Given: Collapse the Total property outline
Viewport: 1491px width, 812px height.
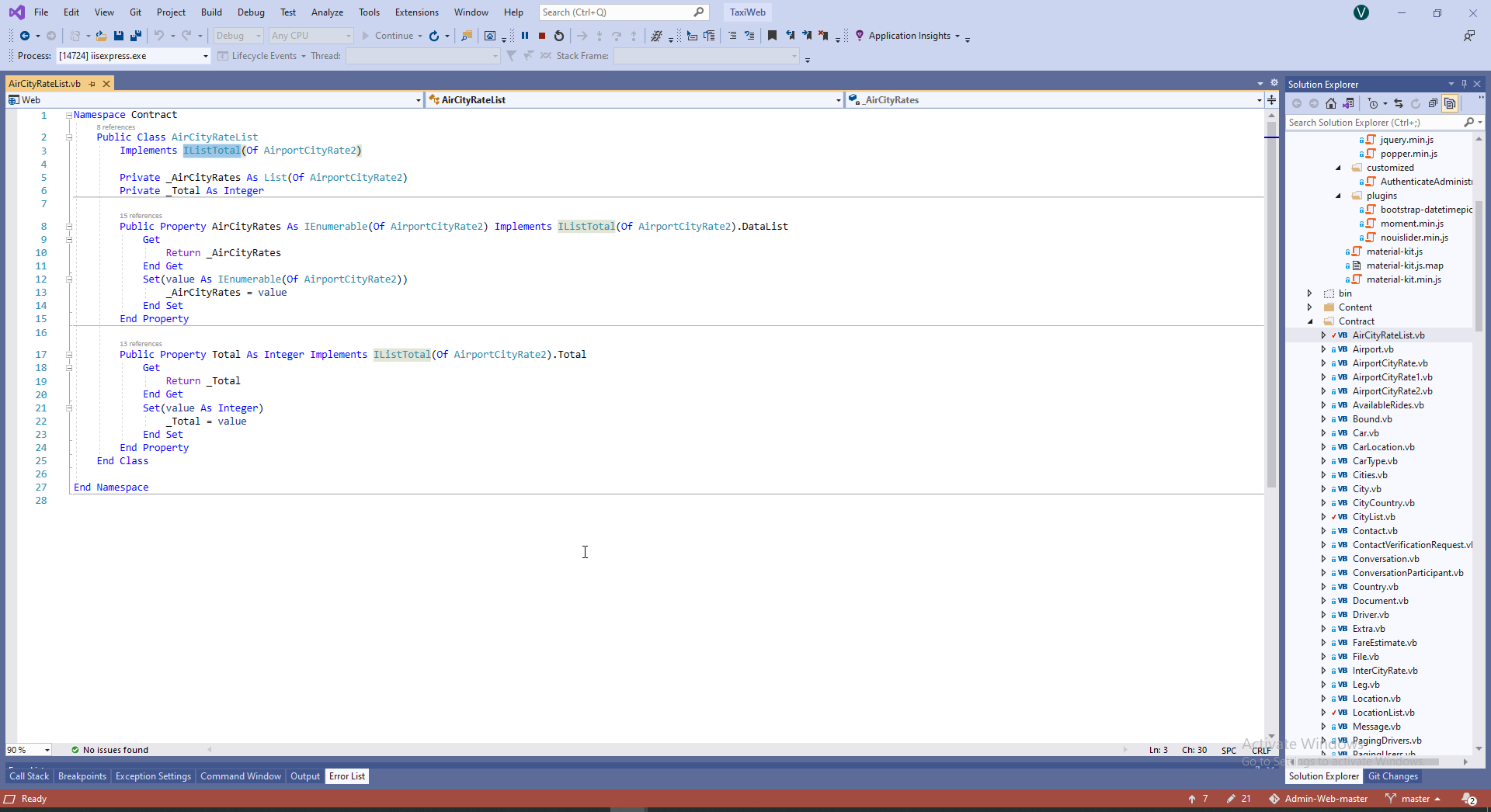Looking at the screenshot, I should pos(69,355).
